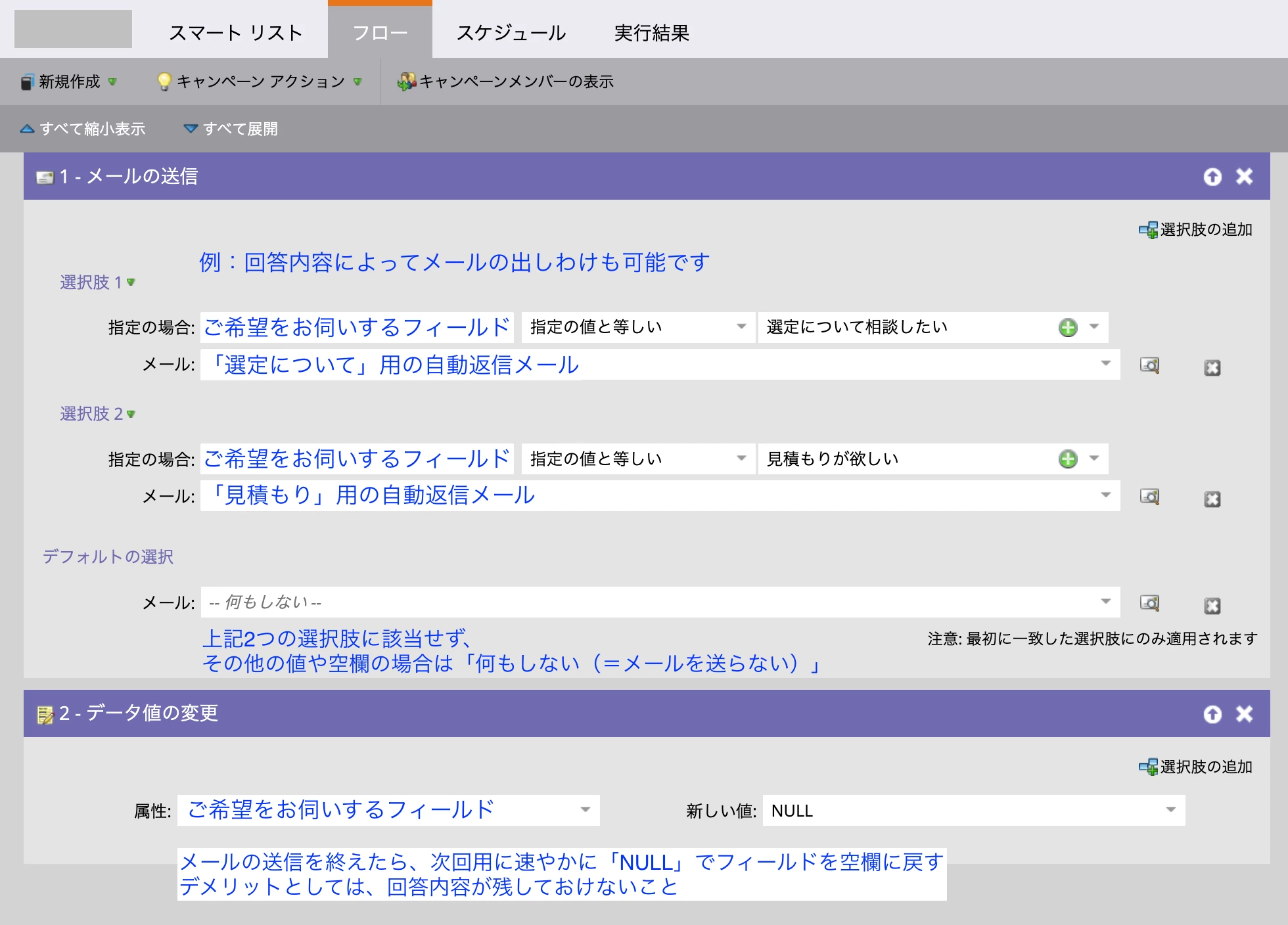The image size is (1288, 925).
Task: Open キャンペーン アクション menu
Action: point(260,81)
